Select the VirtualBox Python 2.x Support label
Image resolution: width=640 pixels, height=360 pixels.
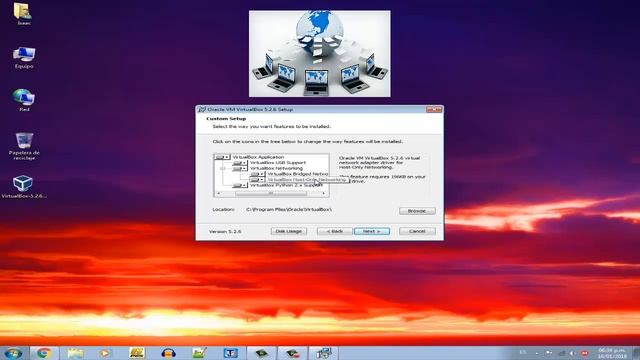click(286, 185)
